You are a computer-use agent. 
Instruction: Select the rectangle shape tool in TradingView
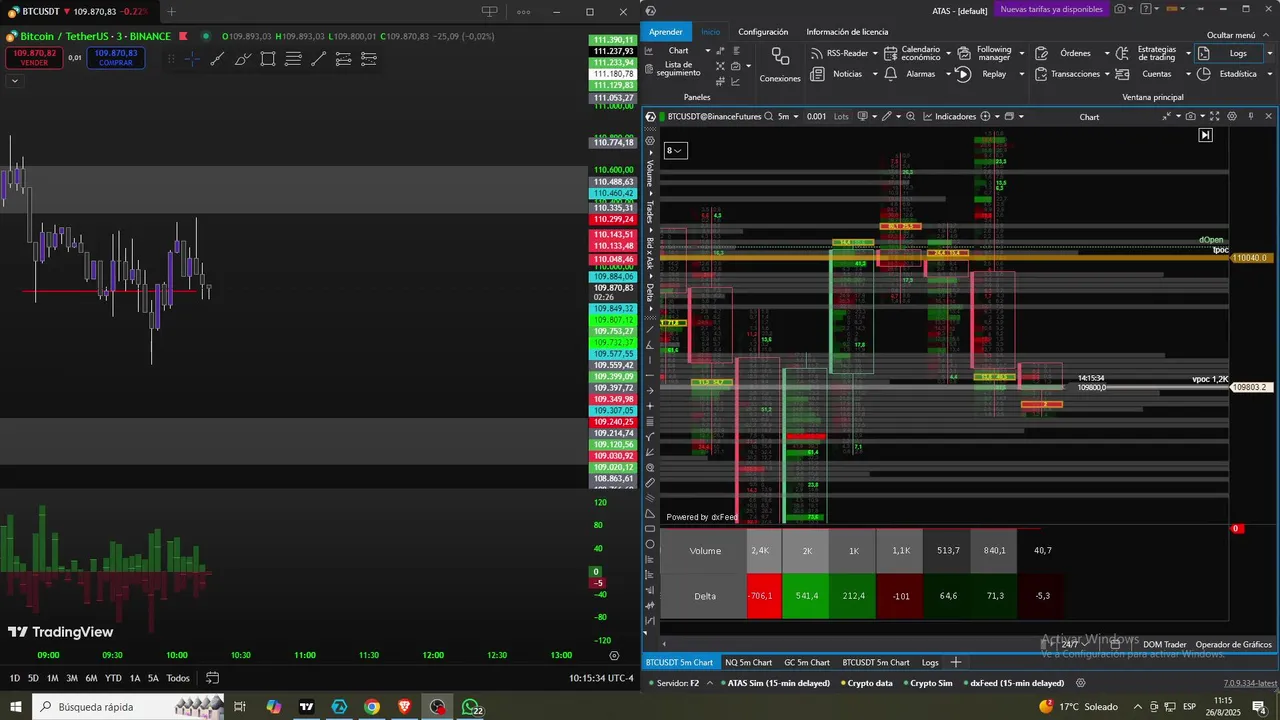pos(268,59)
